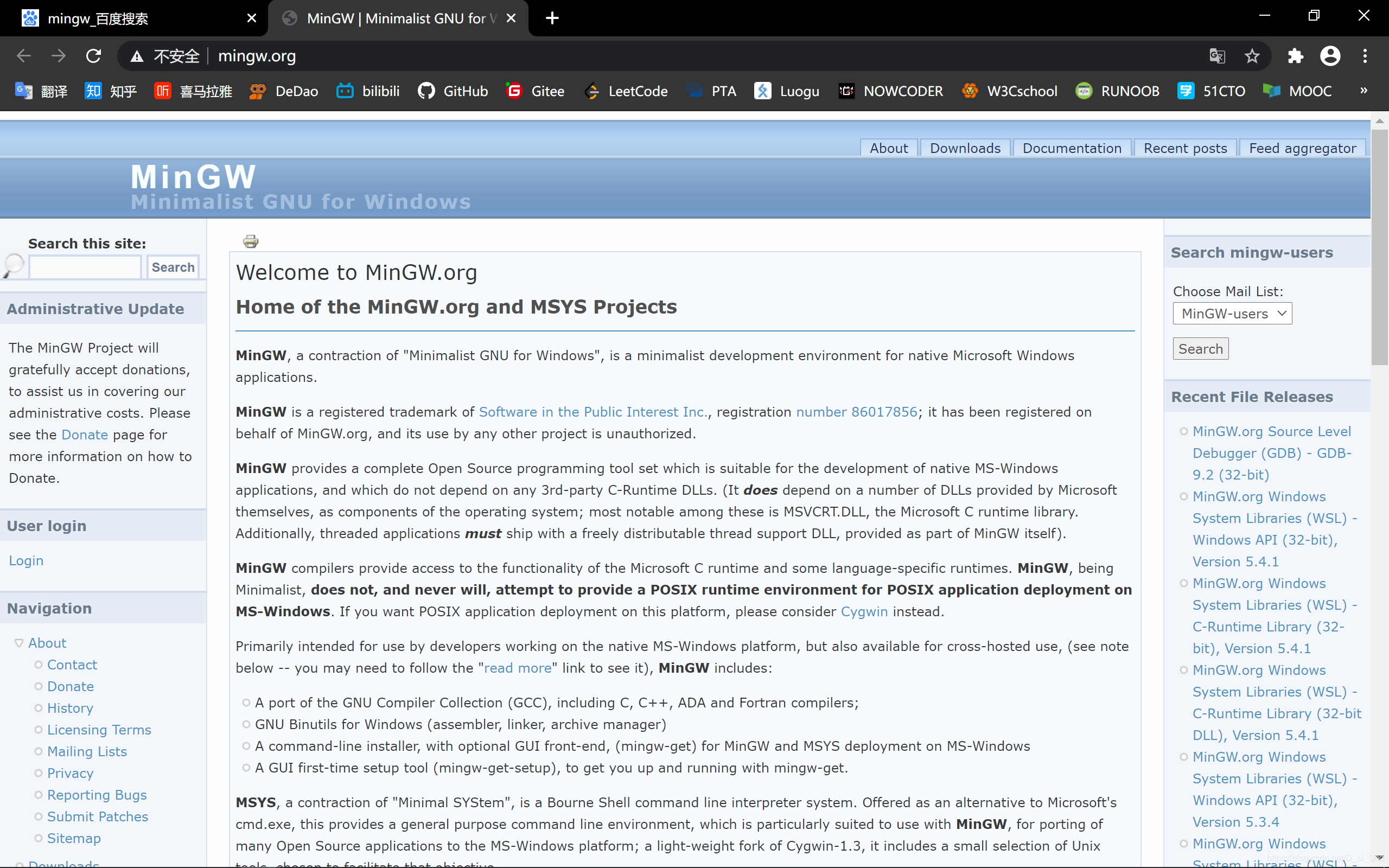1389x868 pixels.
Task: Open the browser extensions puzzle icon
Action: coord(1296,56)
